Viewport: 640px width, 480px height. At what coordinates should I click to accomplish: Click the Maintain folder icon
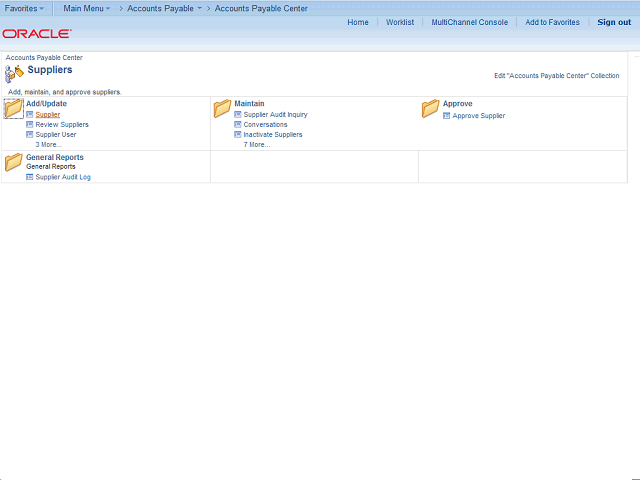pyautogui.click(x=222, y=109)
